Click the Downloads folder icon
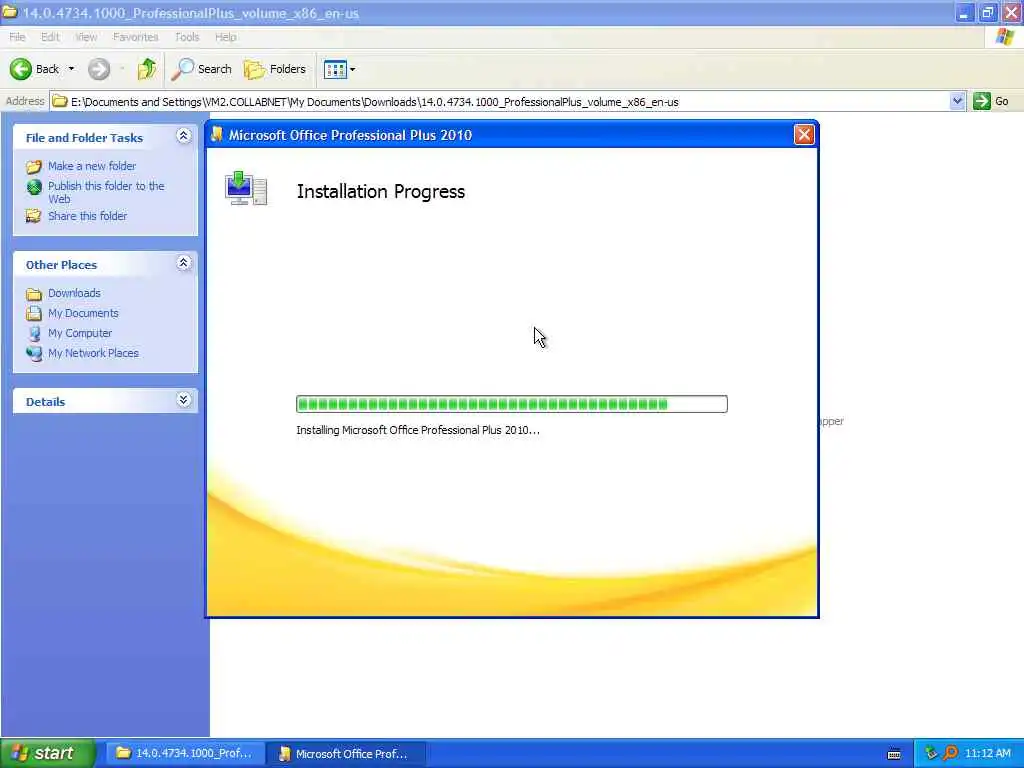The height and width of the screenshot is (768, 1024). [34, 294]
